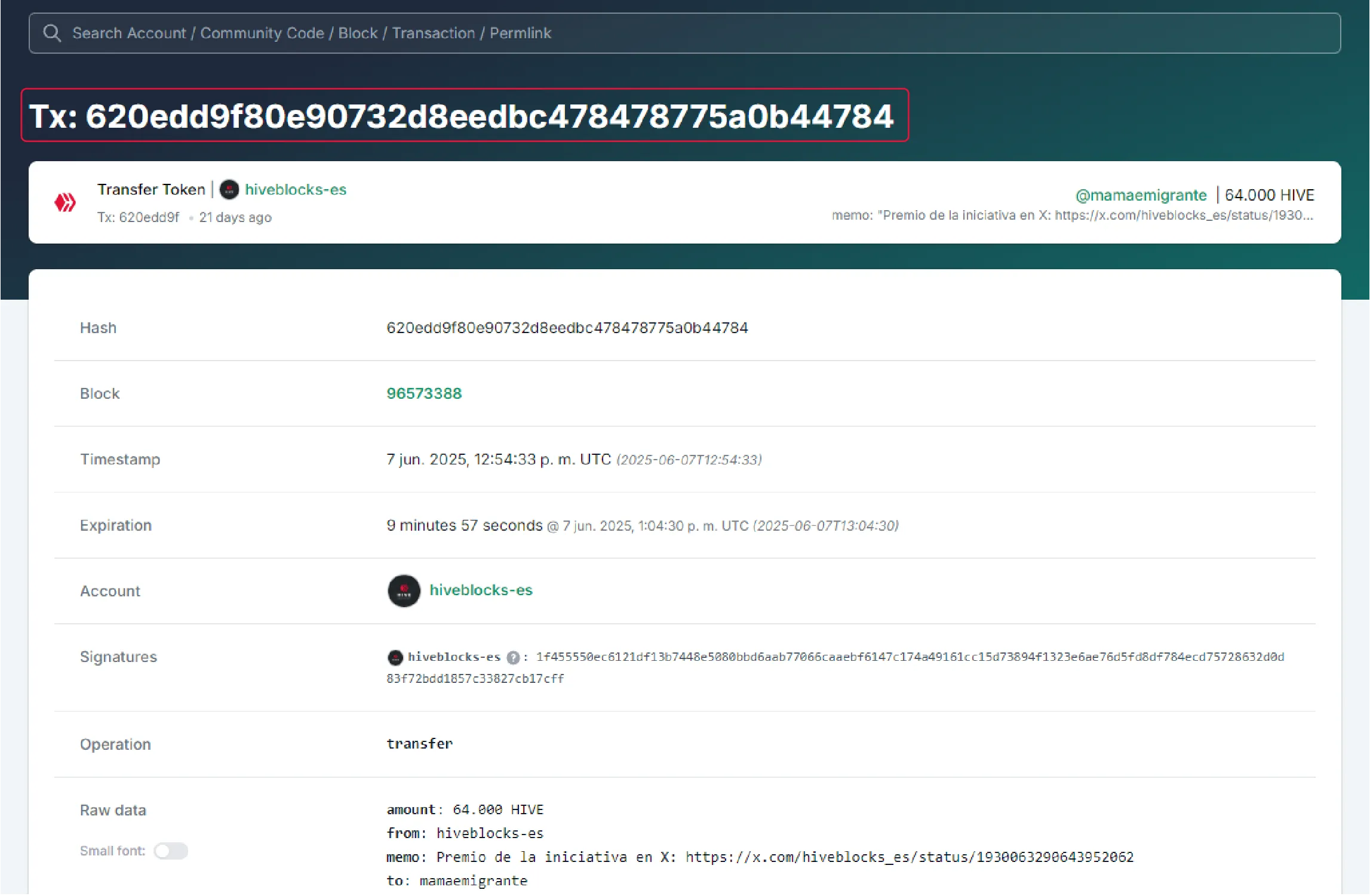The width and height of the screenshot is (1370, 896).
Task: Enable the Small font toggle
Action: pyautogui.click(x=171, y=851)
